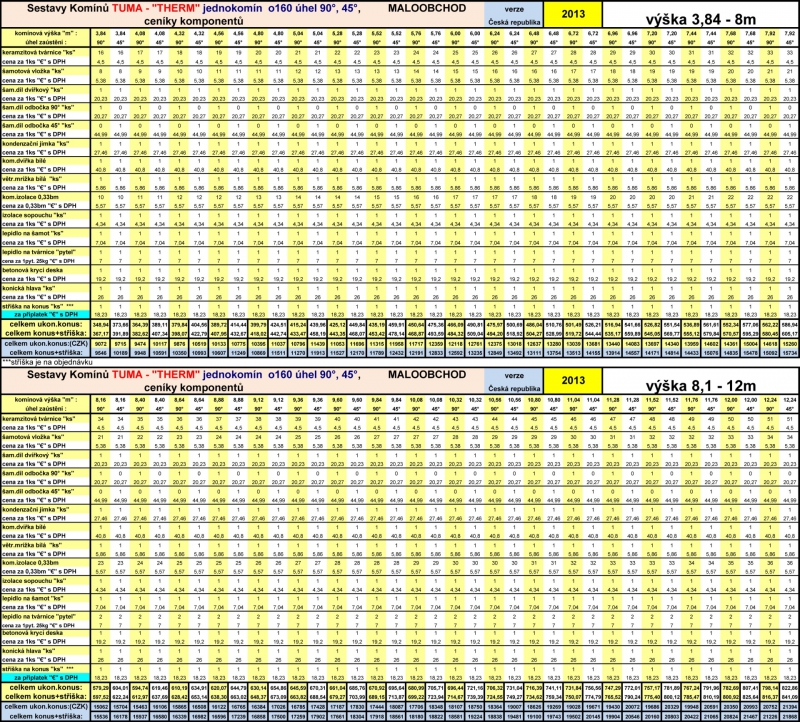This screenshot has width=800, height=722.
Task: Select "verze Česká republika" cell in the 3,84 - 8m header
Action: point(514,15)
